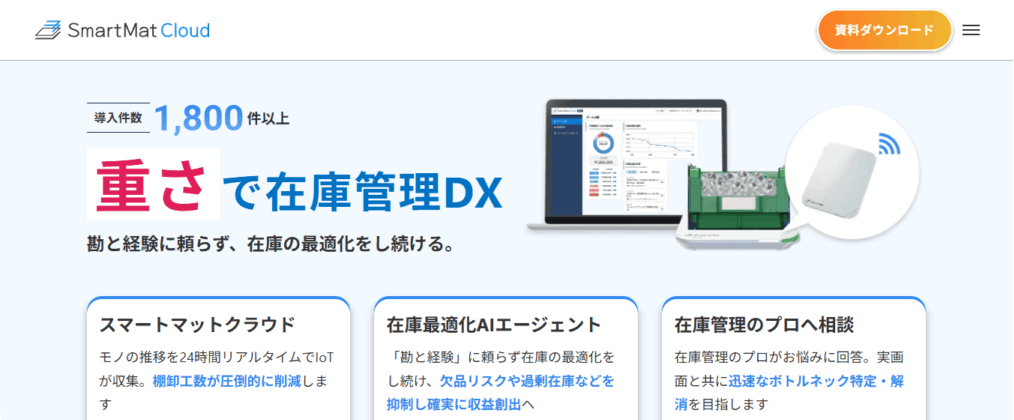
Task: Click the laptop dashboard screenshot
Action: coord(636,163)
